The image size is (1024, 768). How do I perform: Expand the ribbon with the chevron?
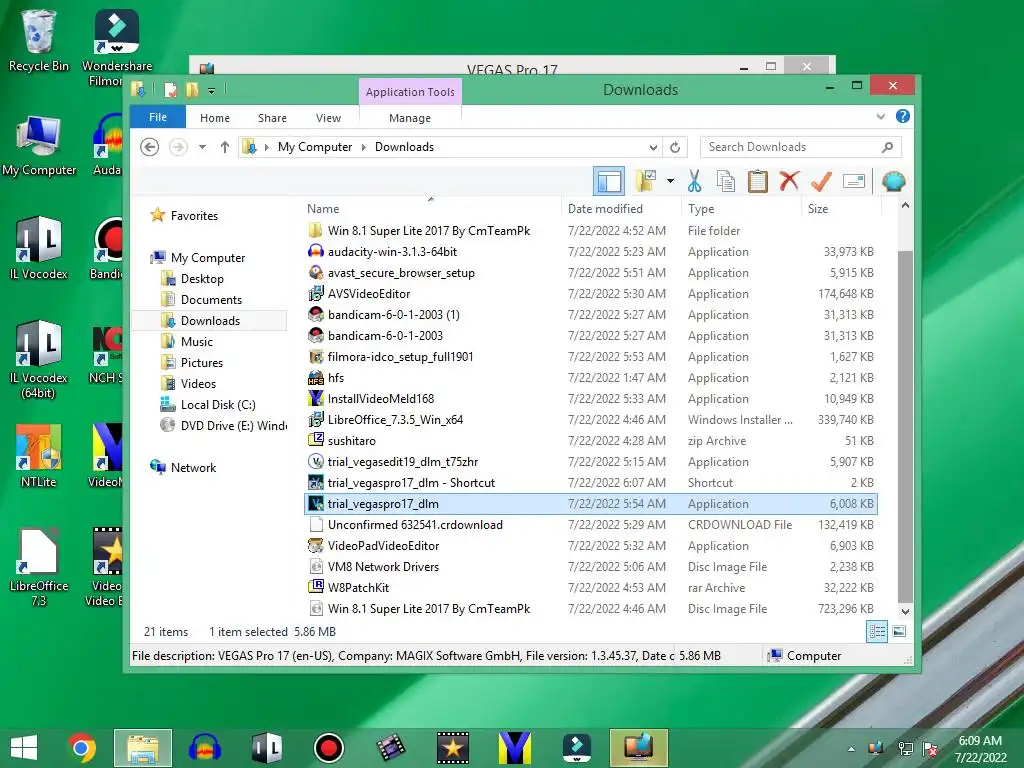[x=881, y=116]
